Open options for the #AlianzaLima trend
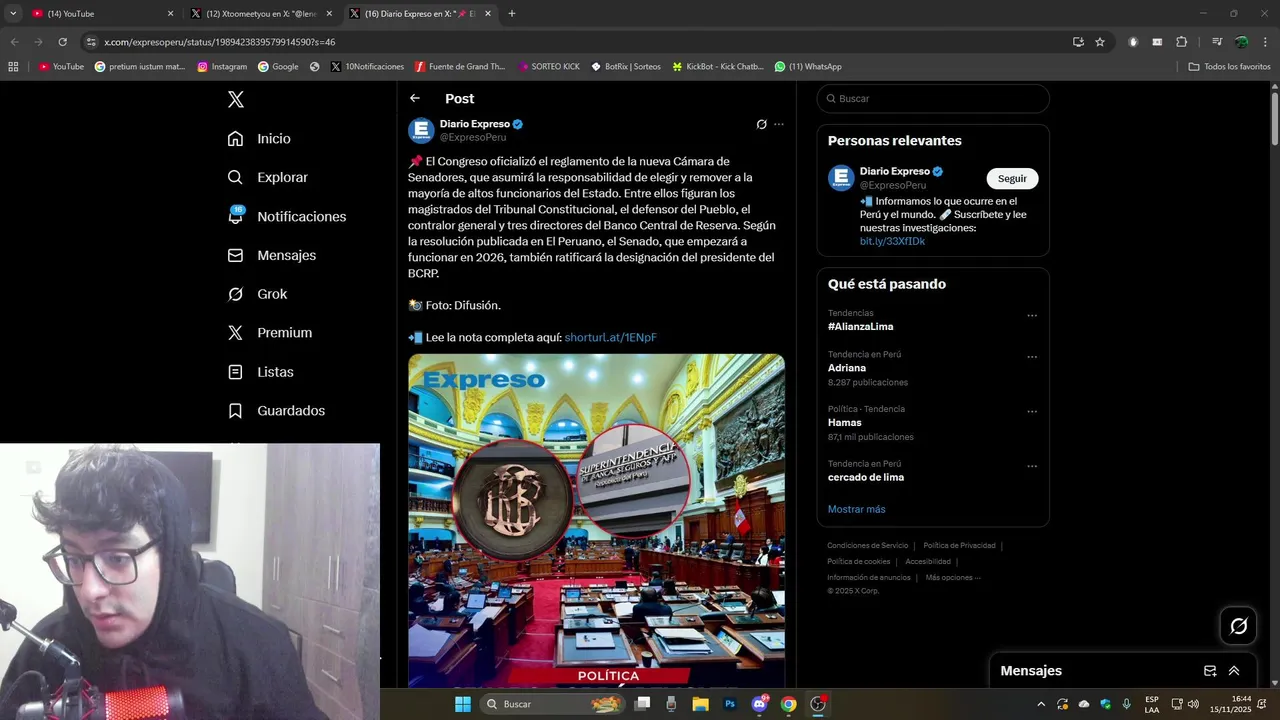The width and height of the screenshot is (1280, 720). click(x=1032, y=316)
